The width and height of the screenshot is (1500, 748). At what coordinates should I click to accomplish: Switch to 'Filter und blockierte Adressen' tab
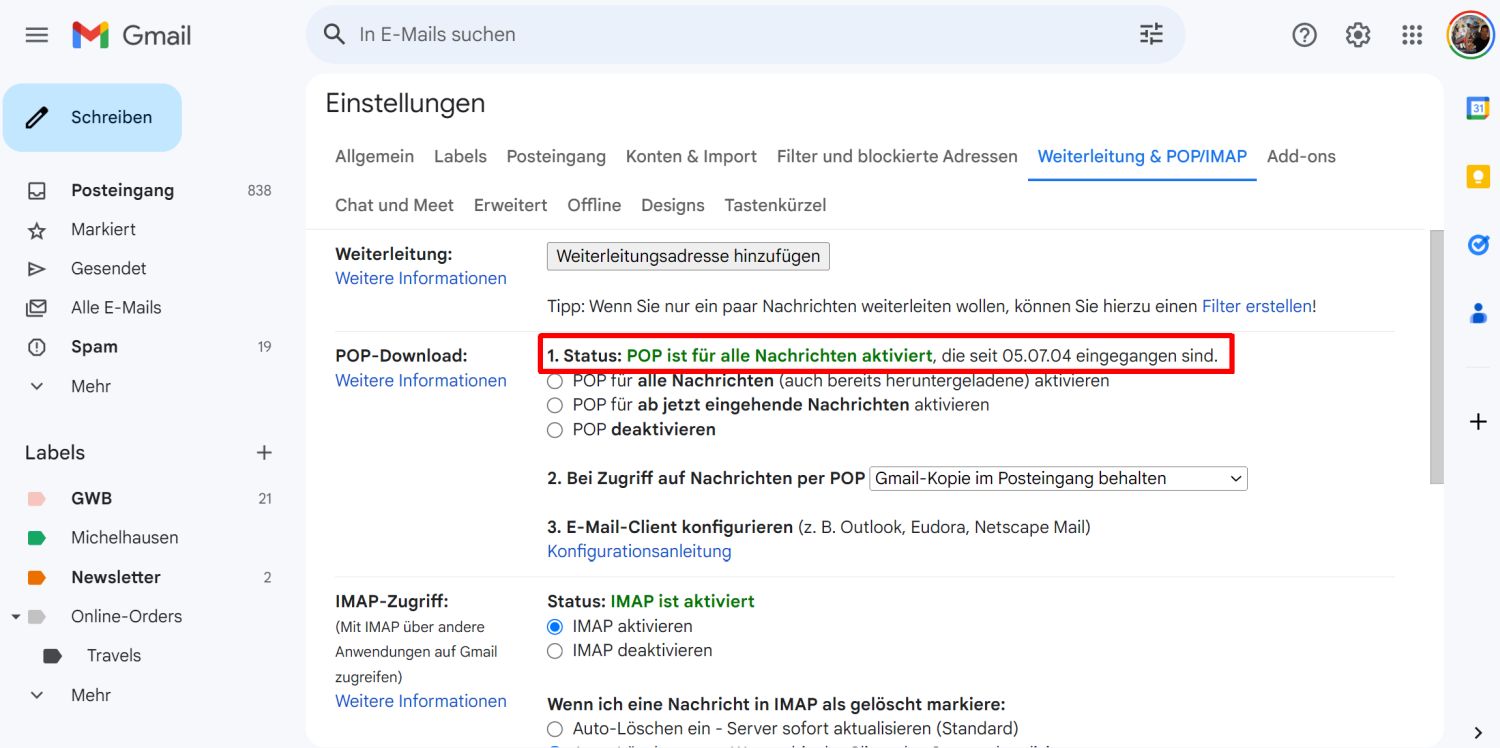pos(896,156)
